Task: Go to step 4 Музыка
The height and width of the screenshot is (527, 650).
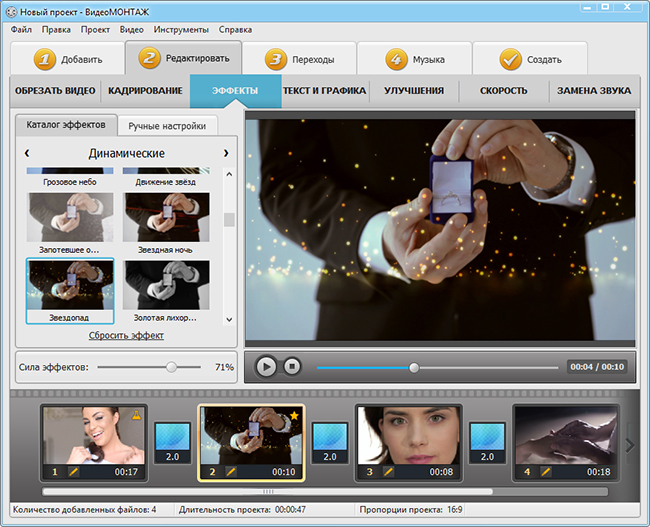Action: (x=413, y=59)
